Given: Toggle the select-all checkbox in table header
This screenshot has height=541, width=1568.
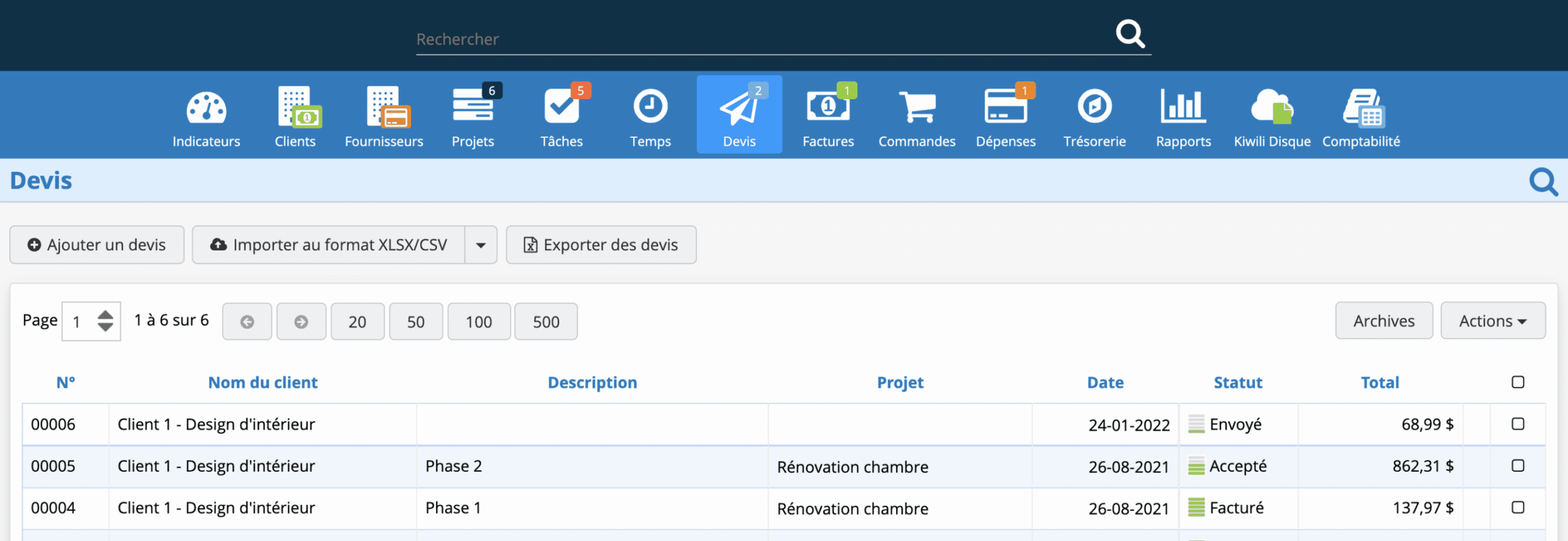Looking at the screenshot, I should click(1518, 382).
